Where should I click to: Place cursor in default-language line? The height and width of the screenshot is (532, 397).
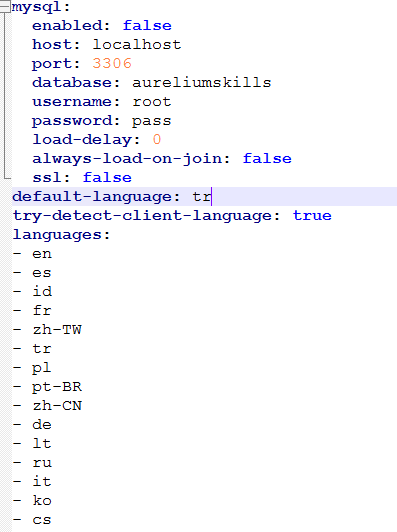(x=204, y=196)
